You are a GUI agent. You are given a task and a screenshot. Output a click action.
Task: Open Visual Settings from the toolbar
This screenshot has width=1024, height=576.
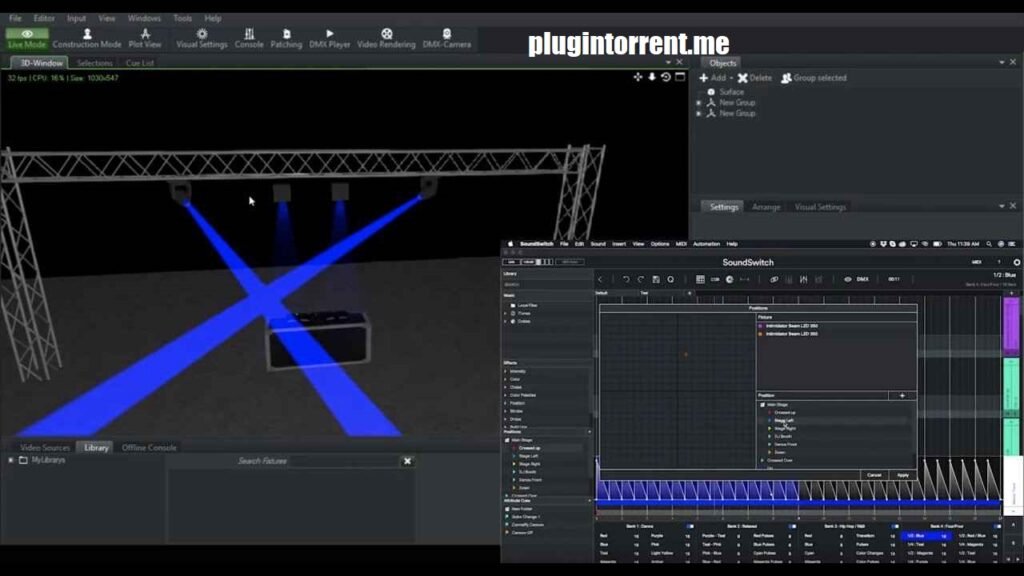(x=202, y=39)
